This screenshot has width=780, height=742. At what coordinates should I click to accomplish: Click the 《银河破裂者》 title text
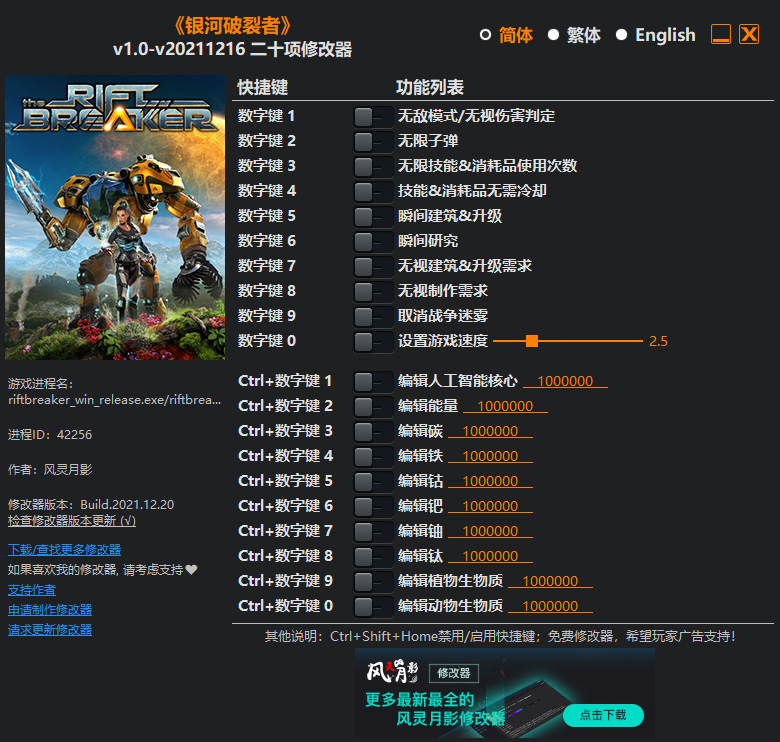(x=232, y=26)
